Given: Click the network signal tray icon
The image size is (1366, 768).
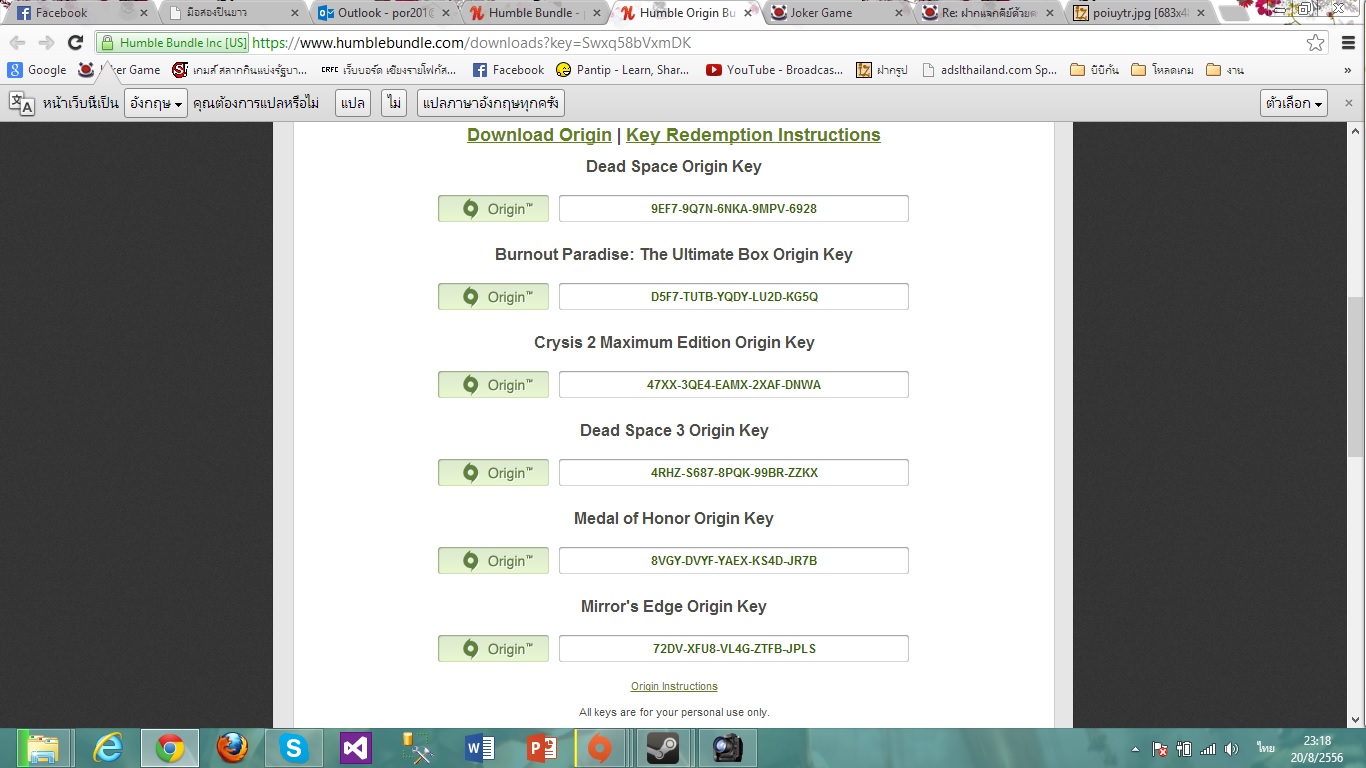Looking at the screenshot, I should [1208, 749].
